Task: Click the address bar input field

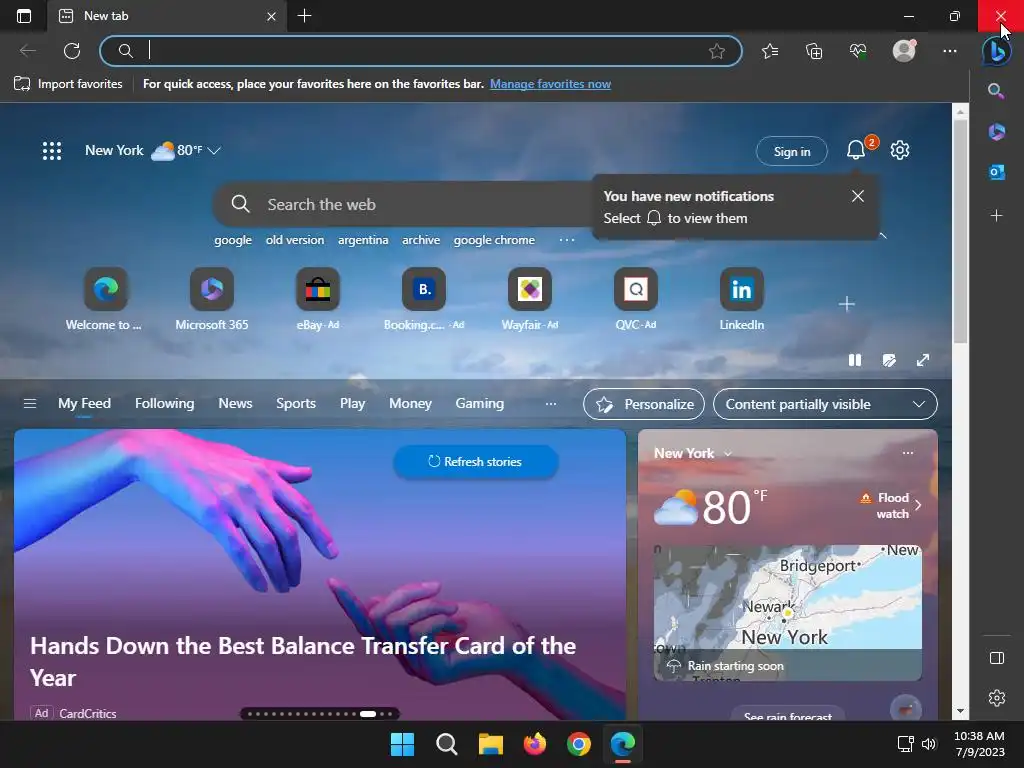Action: pyautogui.click(x=421, y=51)
